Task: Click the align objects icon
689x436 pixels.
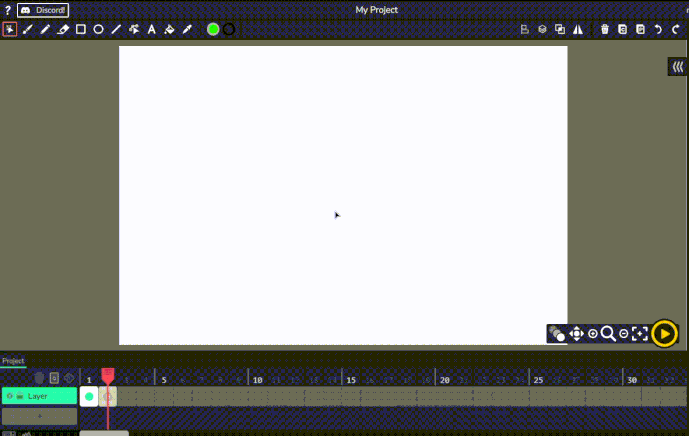Action: pyautogui.click(x=524, y=29)
